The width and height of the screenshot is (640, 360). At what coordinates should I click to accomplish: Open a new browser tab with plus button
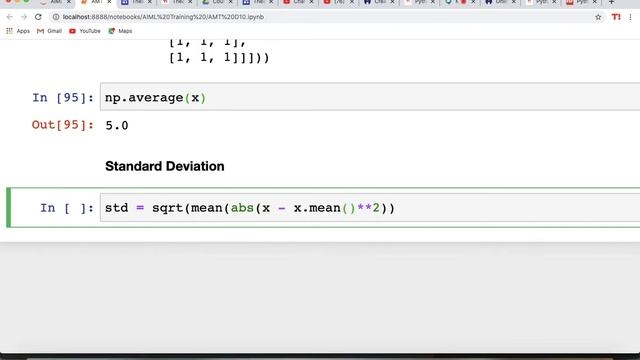[x=611, y=2]
